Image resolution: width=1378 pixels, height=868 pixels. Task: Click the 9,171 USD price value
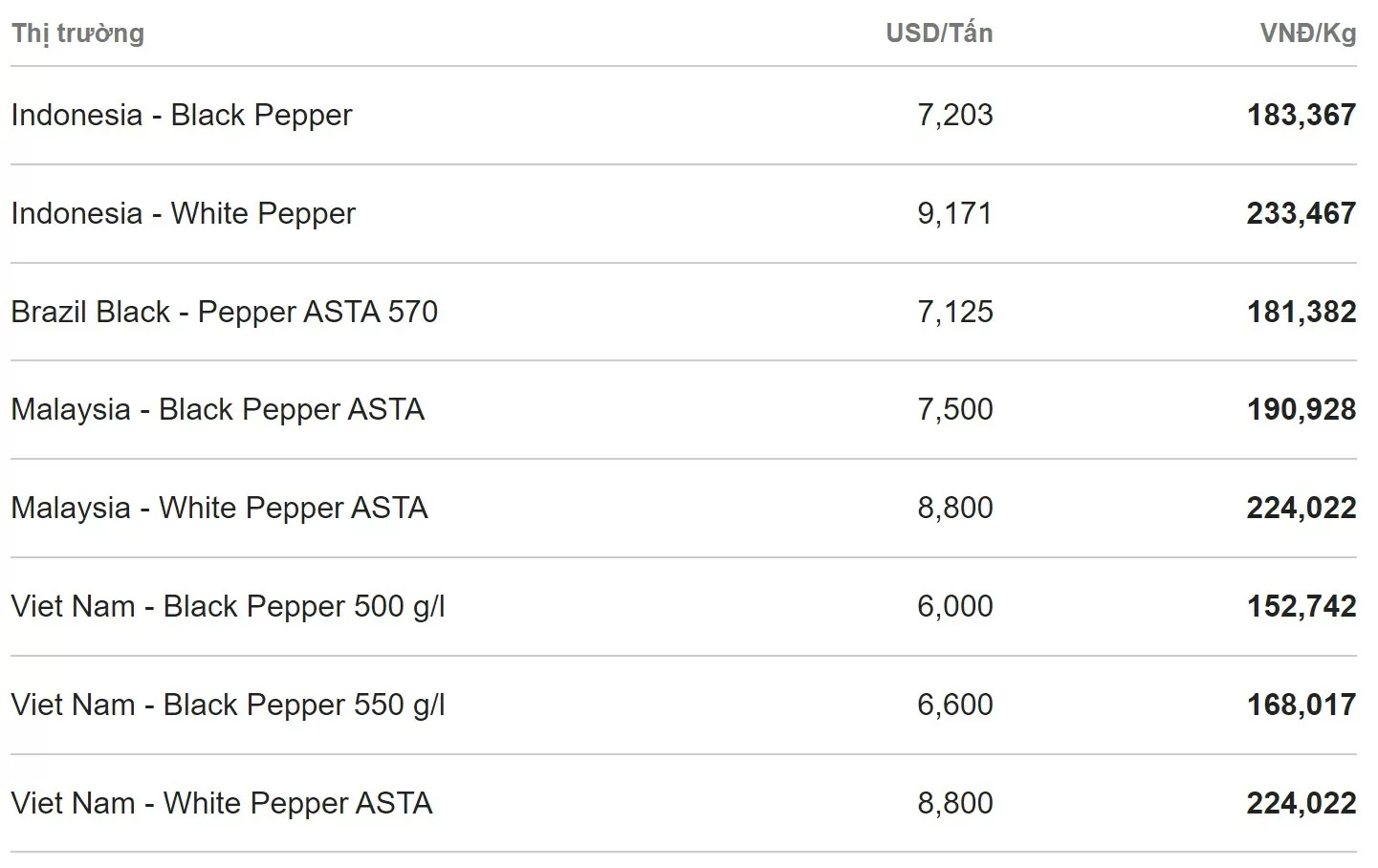954,213
